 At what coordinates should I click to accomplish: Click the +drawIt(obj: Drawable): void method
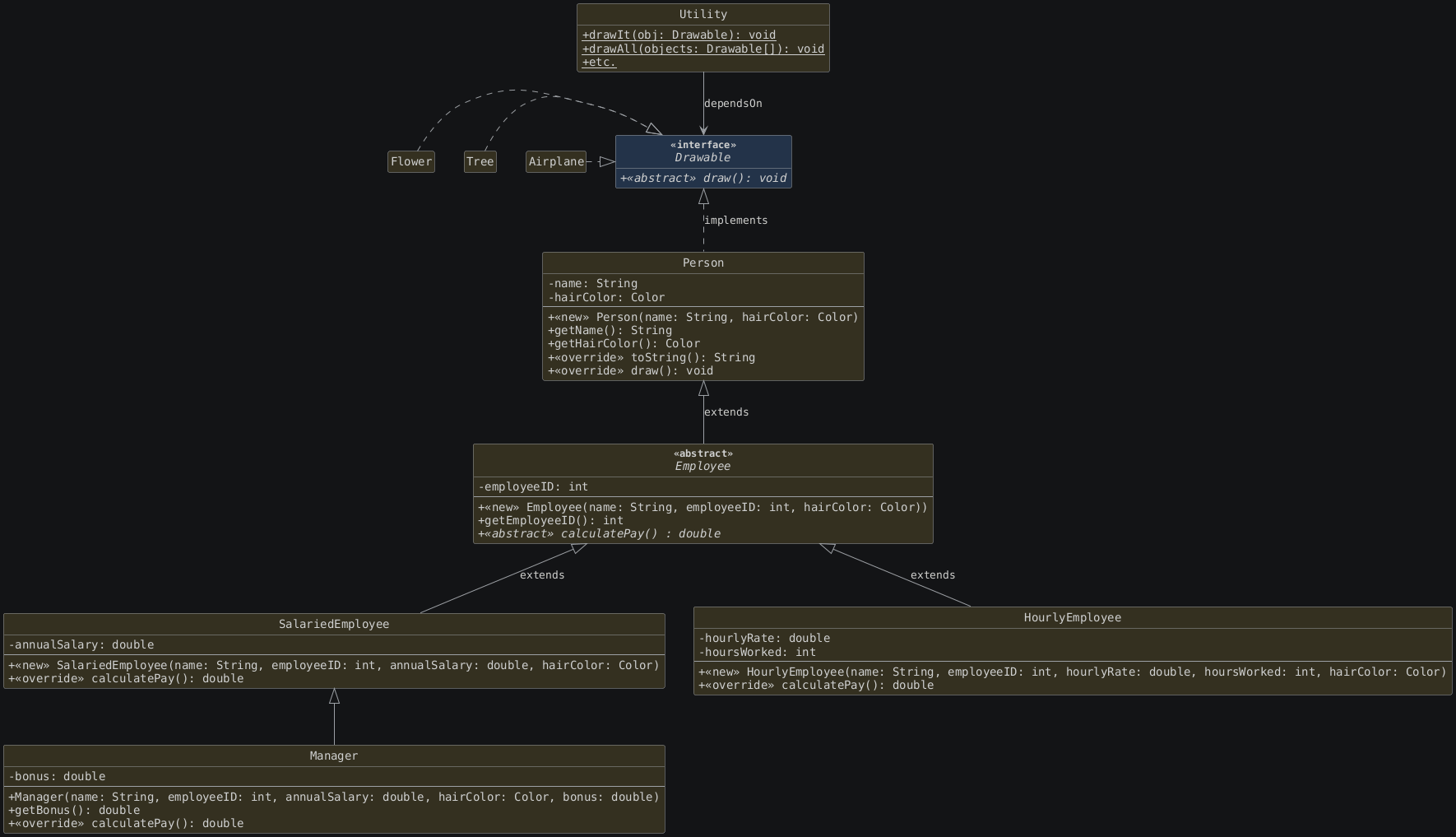(679, 35)
